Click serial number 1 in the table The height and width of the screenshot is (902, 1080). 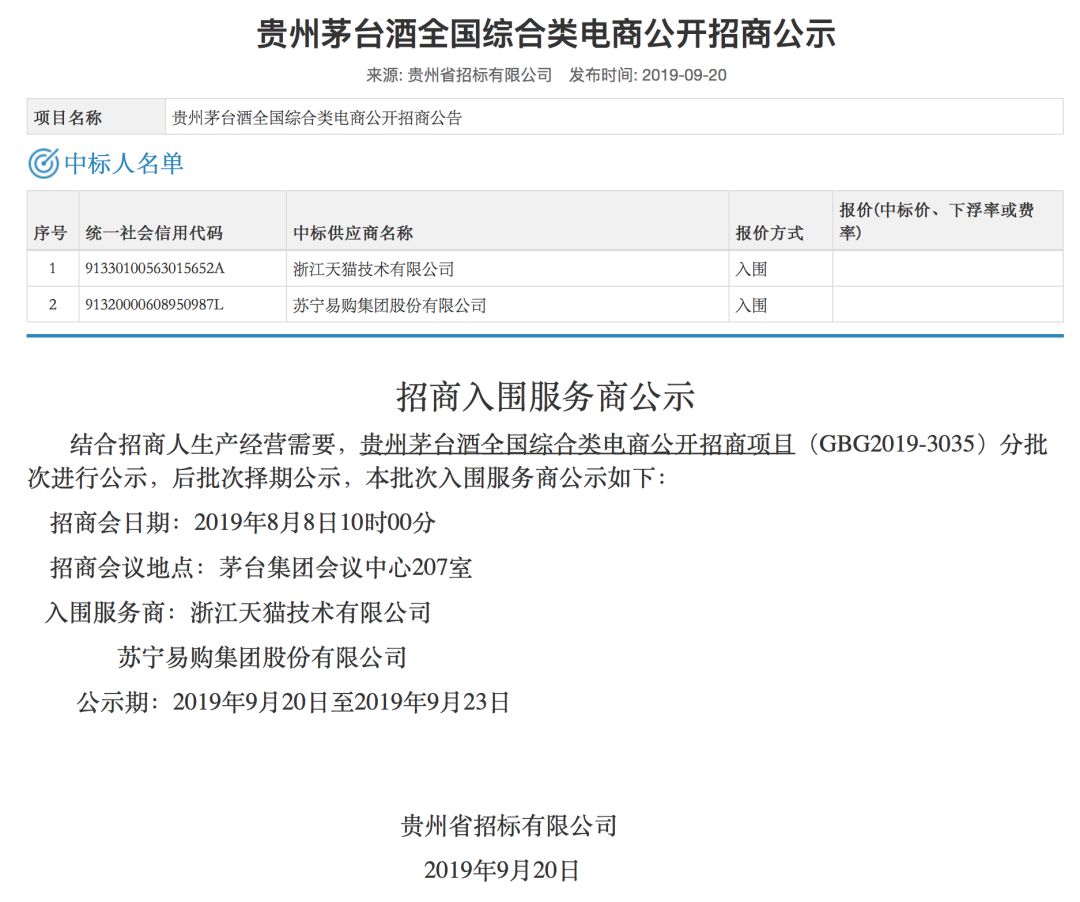(52, 269)
